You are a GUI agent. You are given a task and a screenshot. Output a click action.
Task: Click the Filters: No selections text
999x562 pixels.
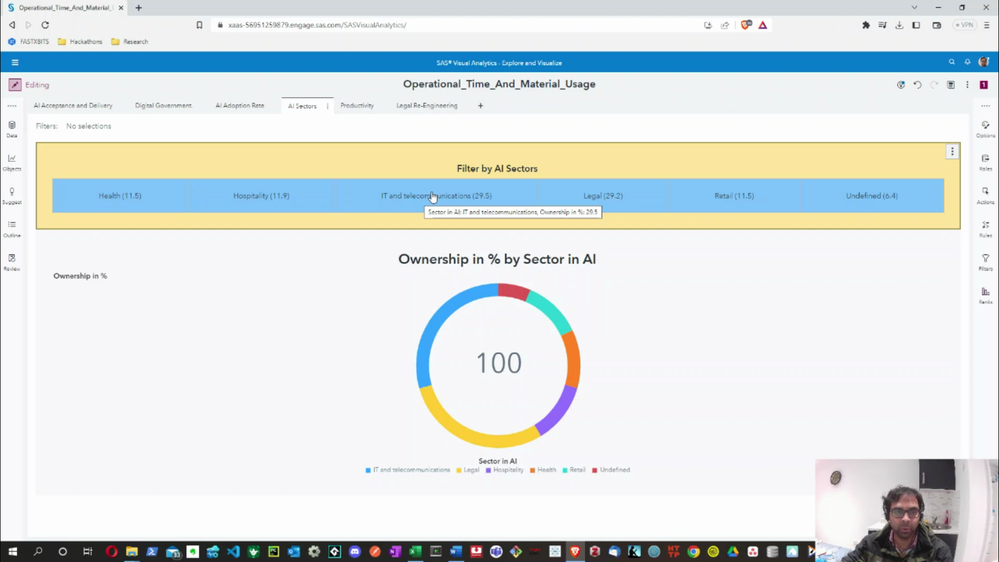tap(73, 126)
